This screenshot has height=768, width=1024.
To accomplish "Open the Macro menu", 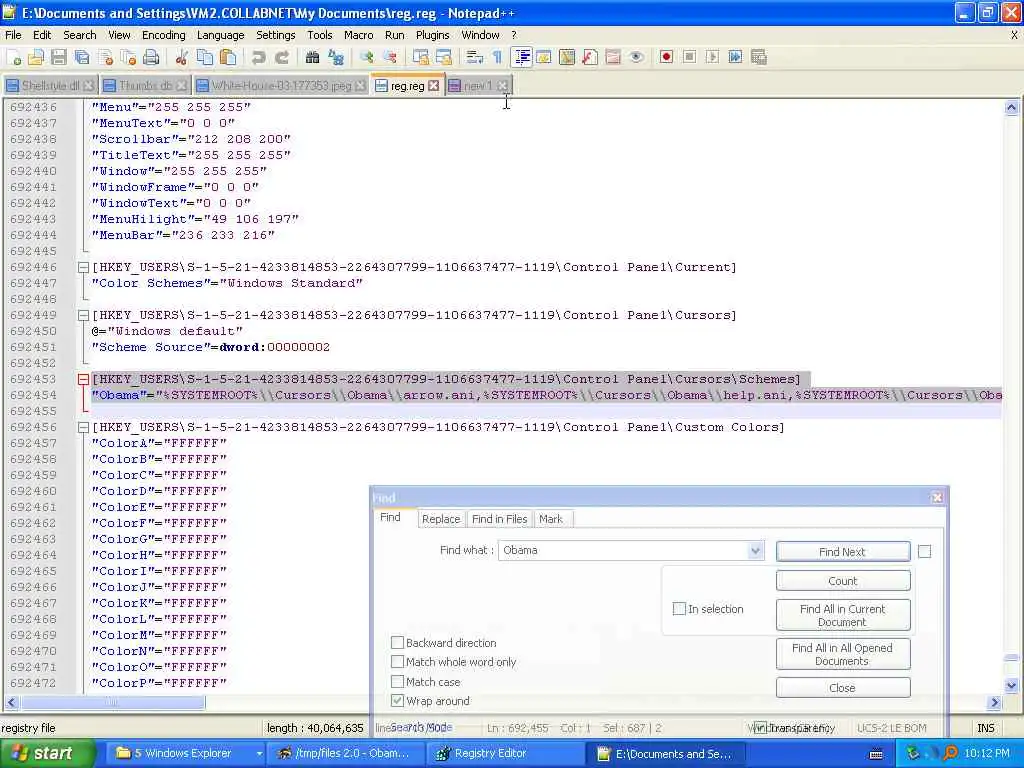I will 359,35.
